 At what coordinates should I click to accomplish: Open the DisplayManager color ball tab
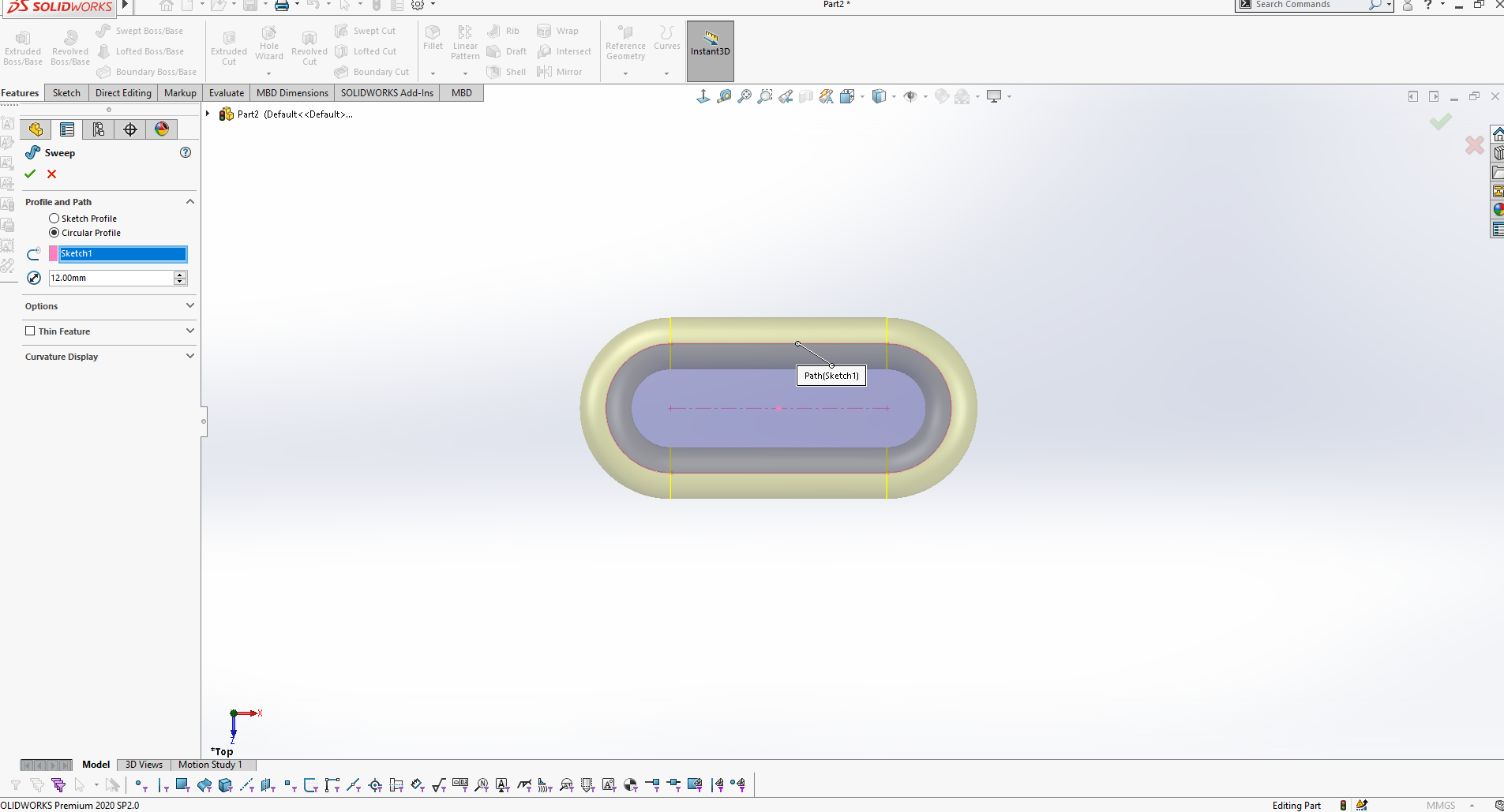click(162, 129)
